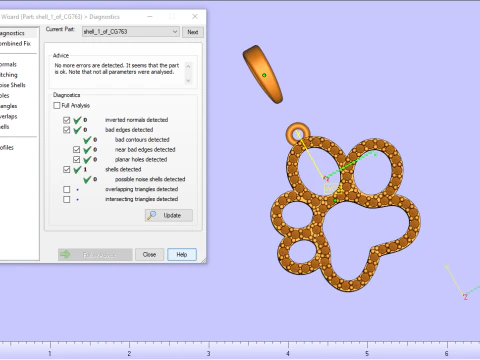Click the Next part button
Screen dimensions: 480x360
tap(193, 32)
